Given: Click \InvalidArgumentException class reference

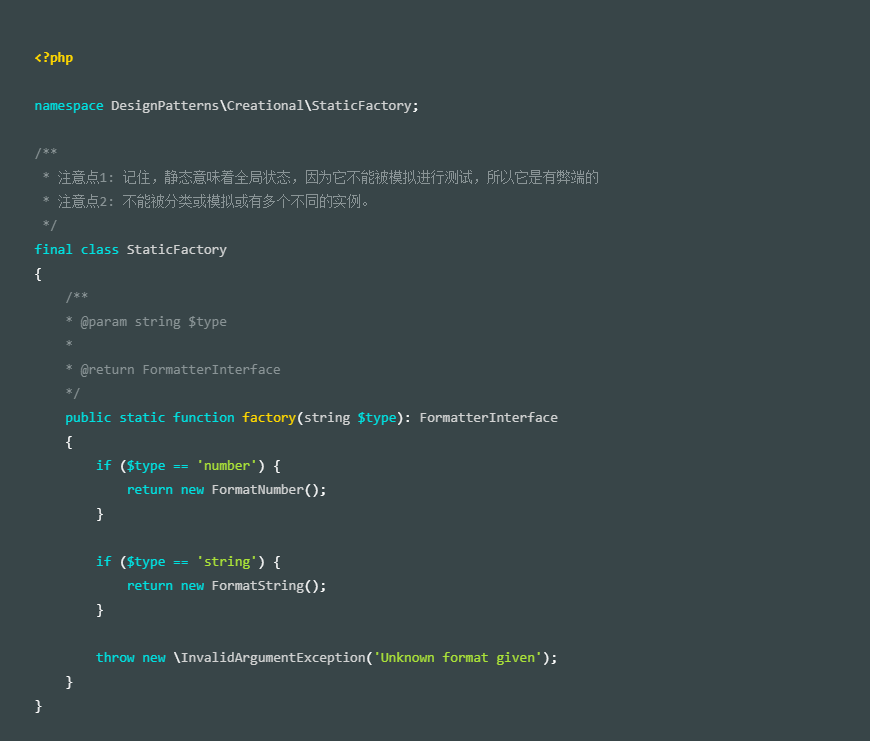Looking at the screenshot, I should point(269,658).
